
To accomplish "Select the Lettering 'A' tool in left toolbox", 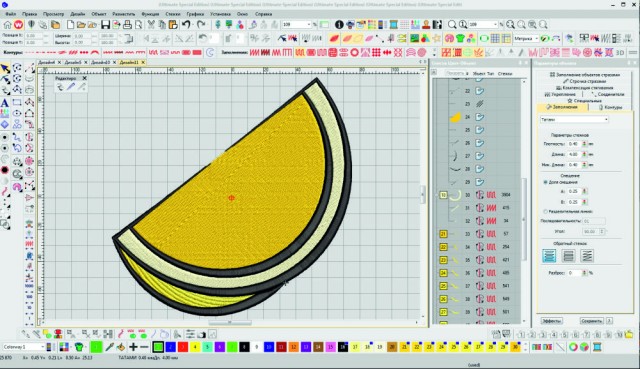I will 4,102.
